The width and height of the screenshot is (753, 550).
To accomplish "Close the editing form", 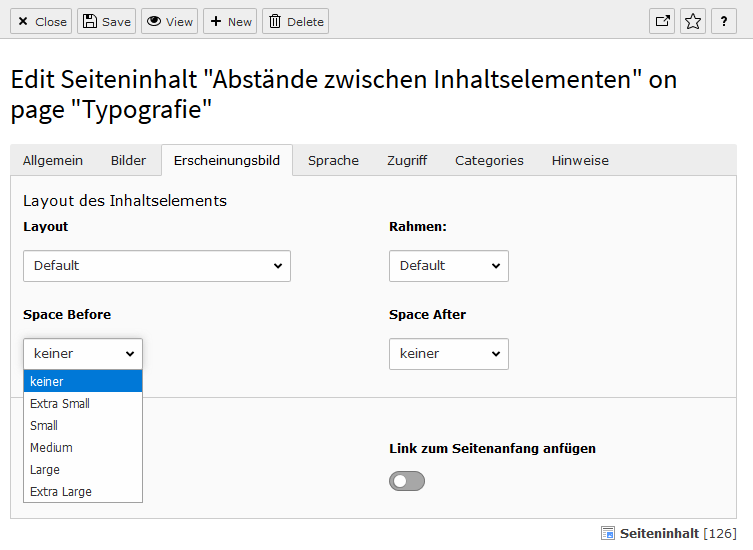I will pos(42,21).
